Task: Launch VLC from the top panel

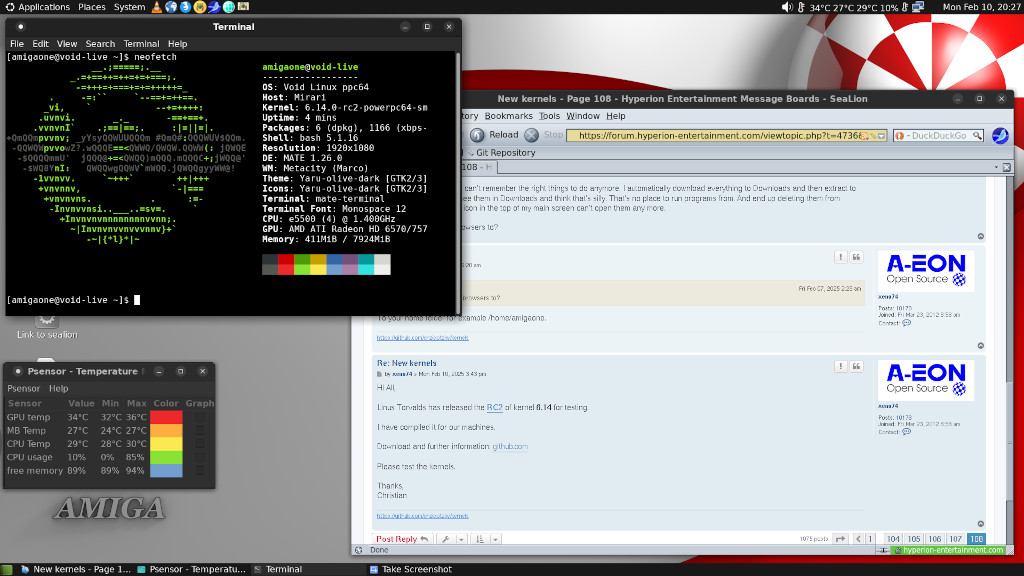Action: [x=156, y=7]
